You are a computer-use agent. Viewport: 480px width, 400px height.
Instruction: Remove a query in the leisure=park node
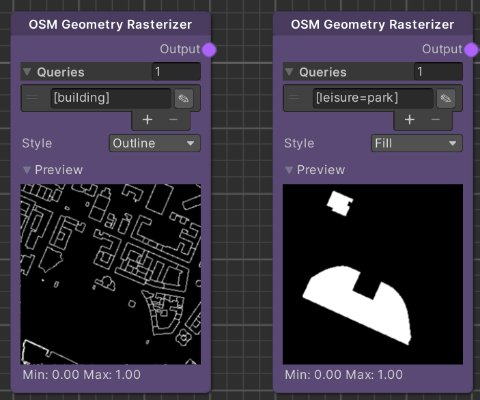tap(436, 120)
